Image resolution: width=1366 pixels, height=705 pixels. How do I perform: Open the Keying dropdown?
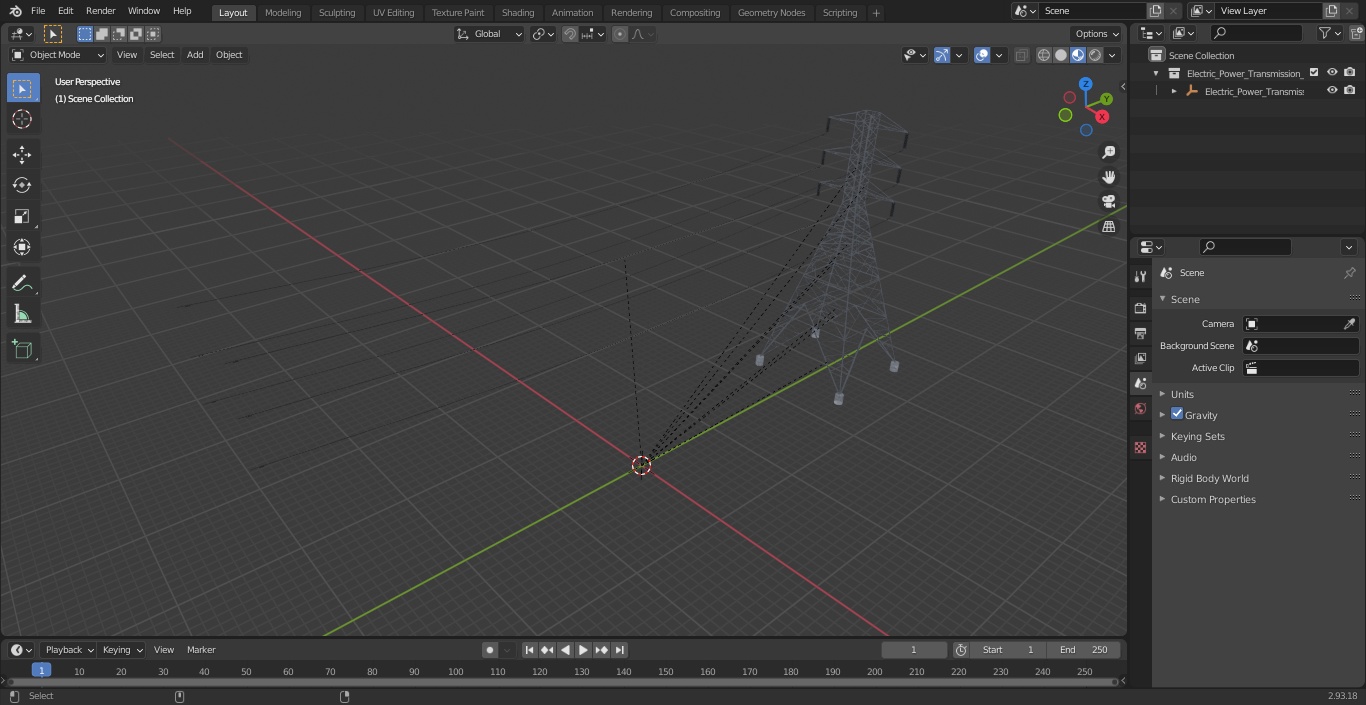click(122, 650)
